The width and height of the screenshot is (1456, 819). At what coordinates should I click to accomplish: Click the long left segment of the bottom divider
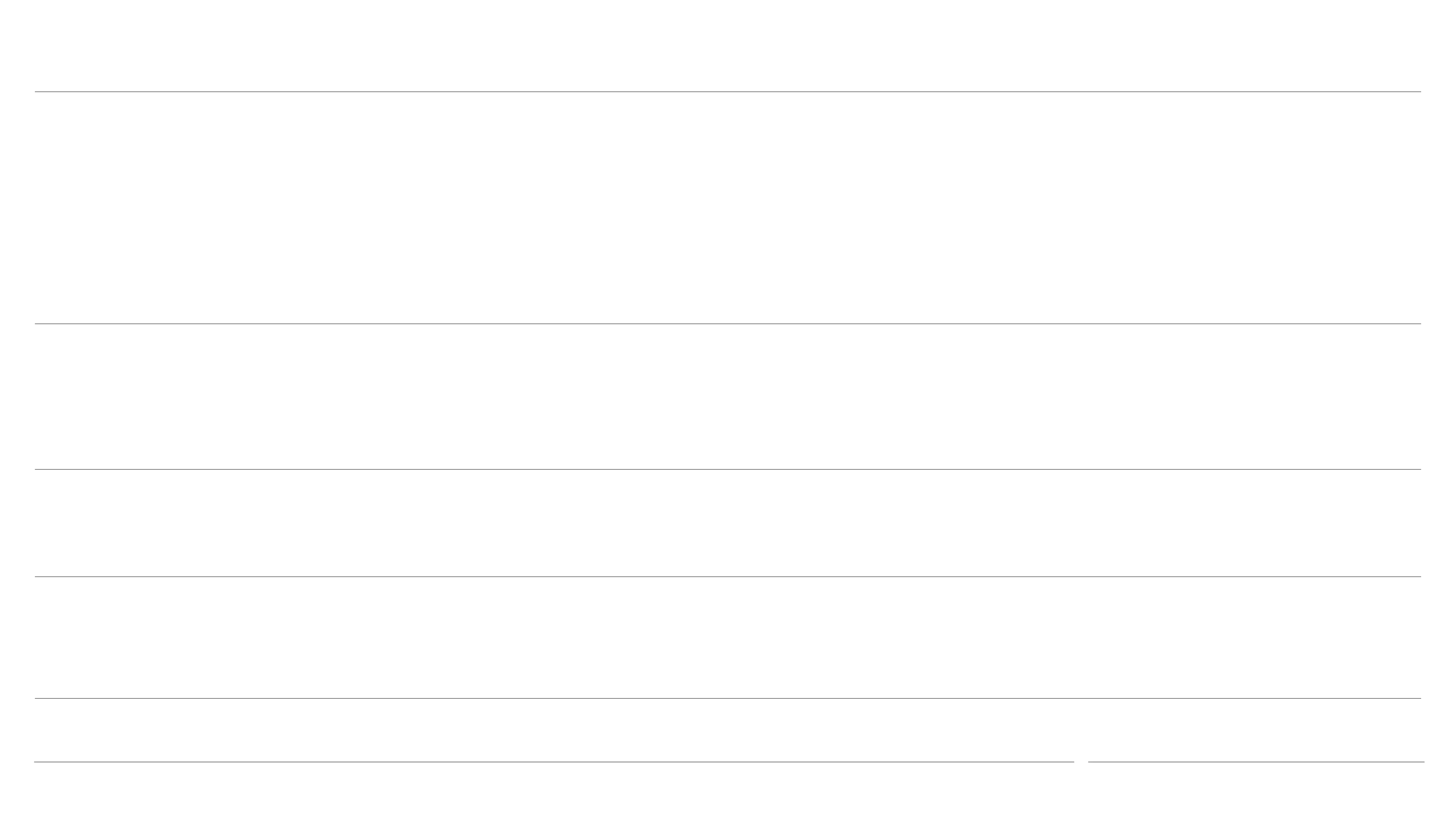click(x=554, y=762)
